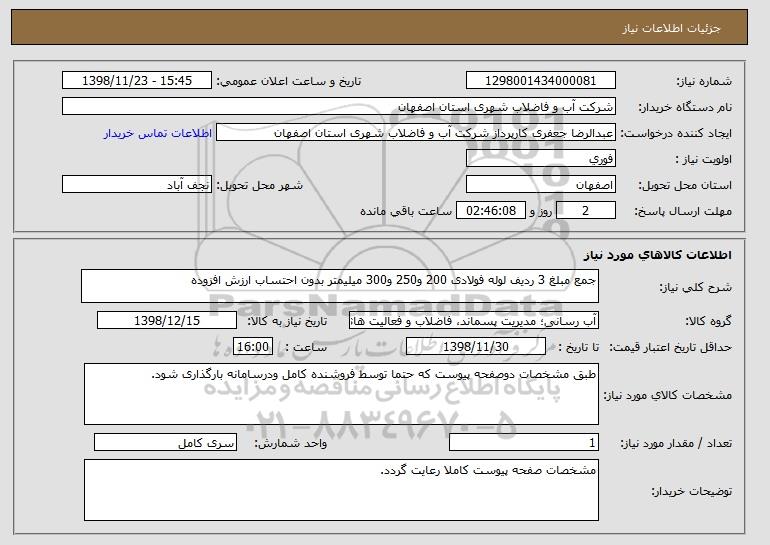Click the label شهر محل تحویل
Image resolution: width=770 pixels, height=545 pixels.
pos(260,186)
